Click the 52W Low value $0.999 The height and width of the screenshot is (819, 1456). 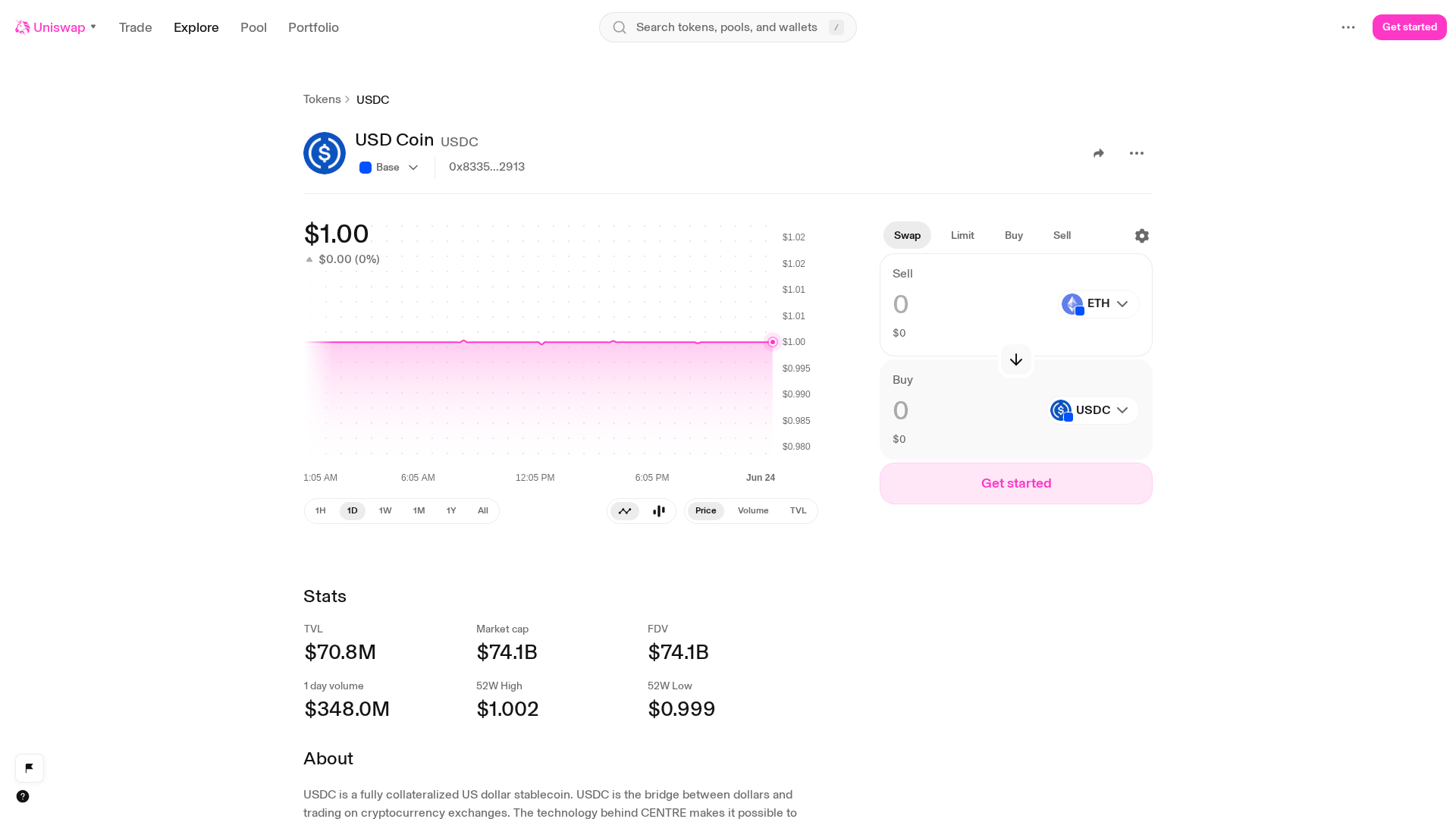pyautogui.click(x=682, y=709)
